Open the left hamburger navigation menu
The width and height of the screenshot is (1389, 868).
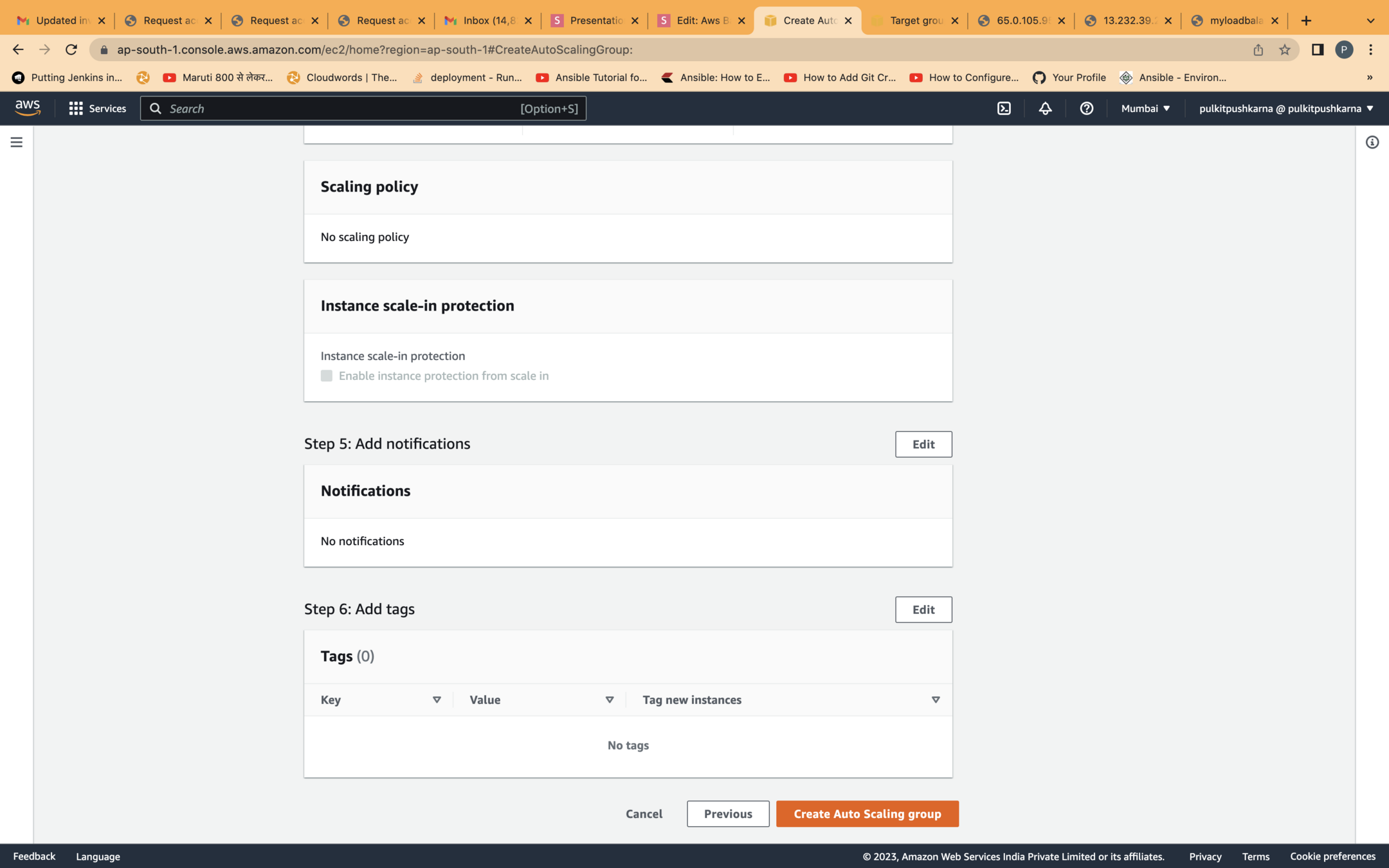click(x=17, y=142)
